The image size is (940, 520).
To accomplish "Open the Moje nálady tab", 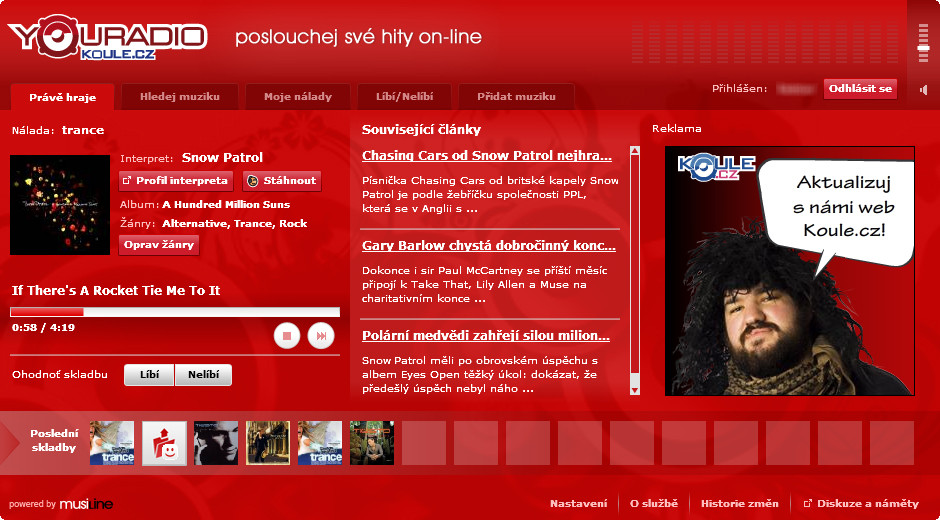I will (298, 97).
